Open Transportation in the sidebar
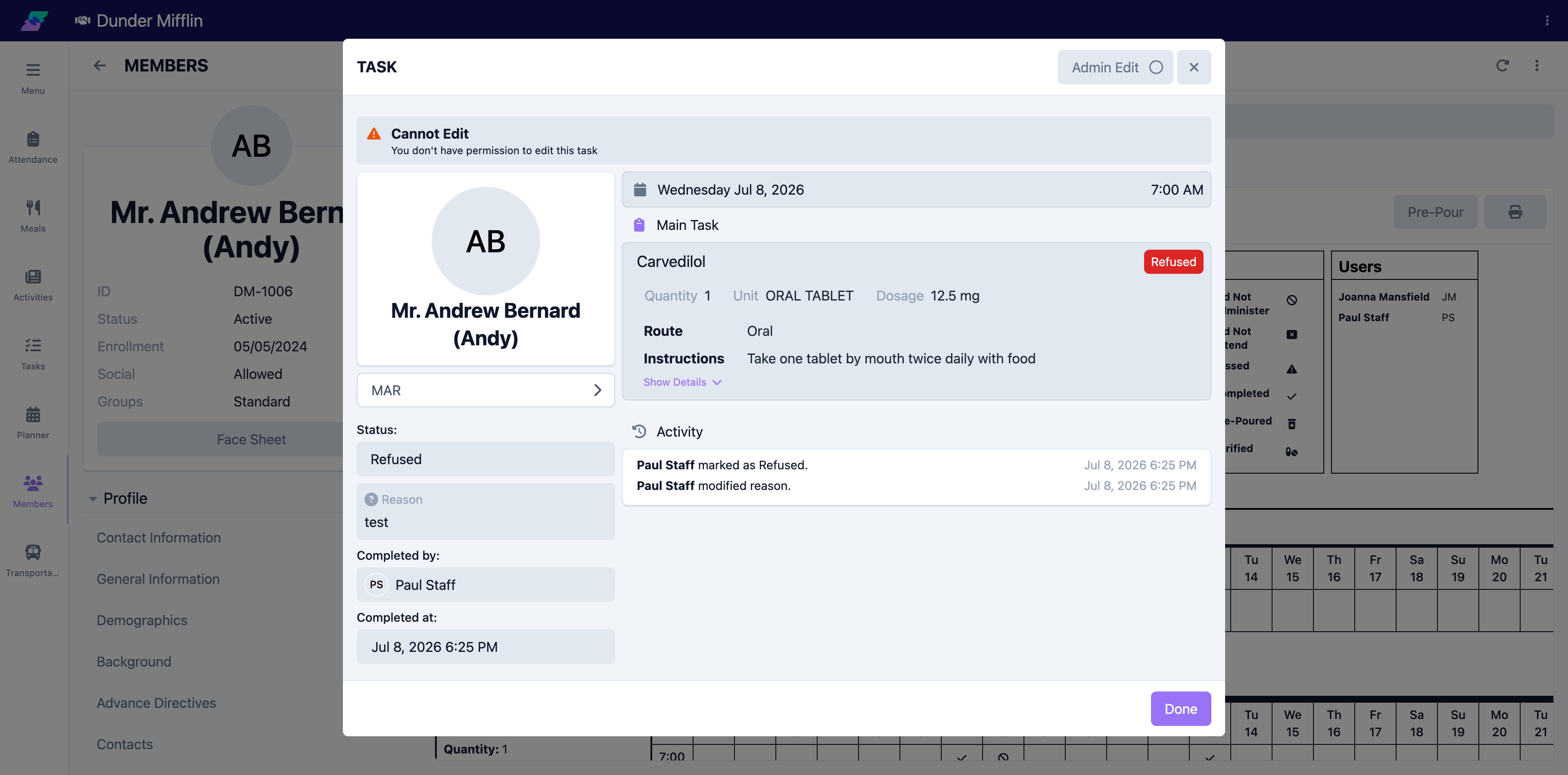Viewport: 1568px width, 775px height. (x=33, y=561)
